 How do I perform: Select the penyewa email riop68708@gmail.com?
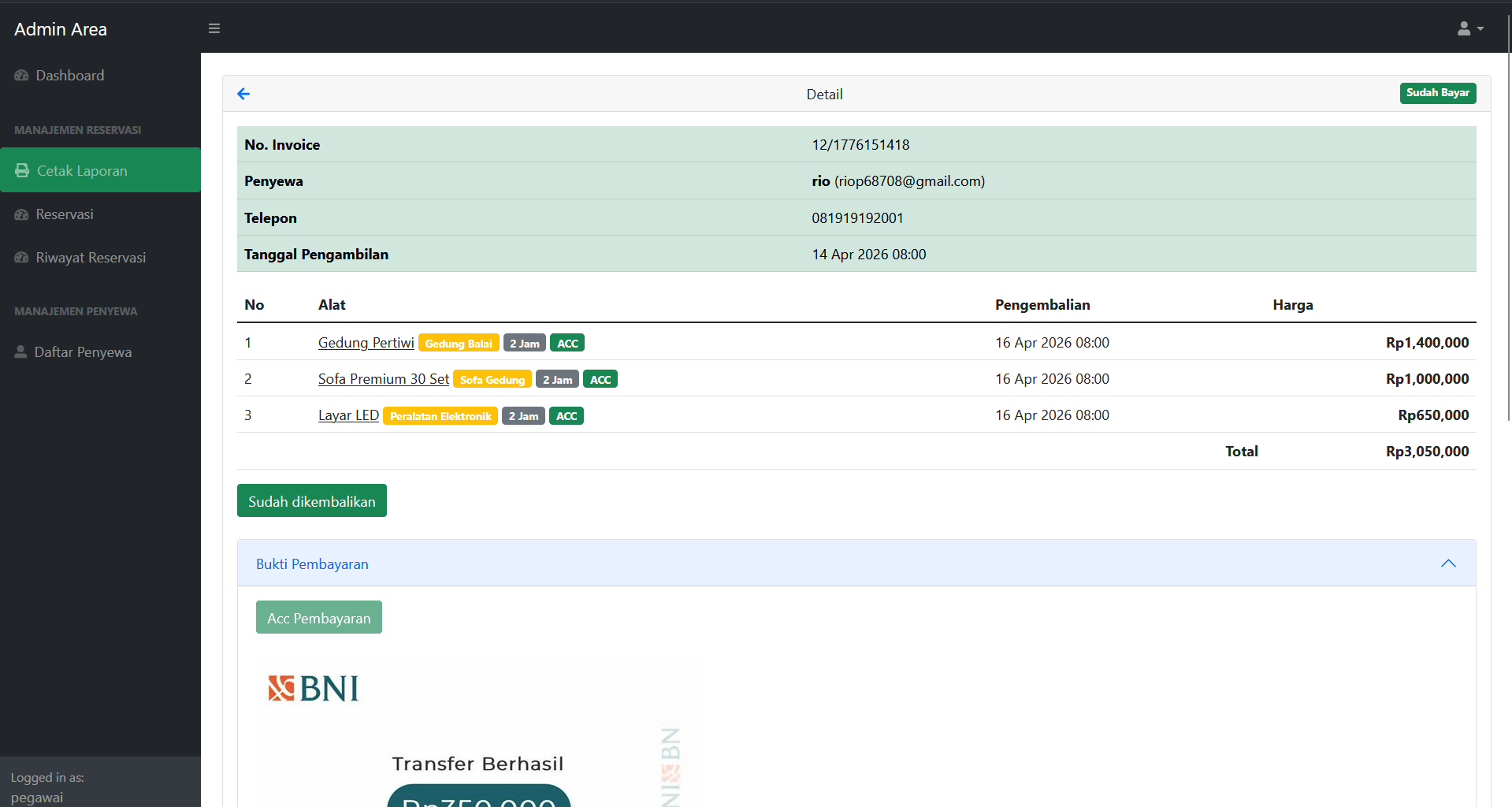(x=909, y=181)
